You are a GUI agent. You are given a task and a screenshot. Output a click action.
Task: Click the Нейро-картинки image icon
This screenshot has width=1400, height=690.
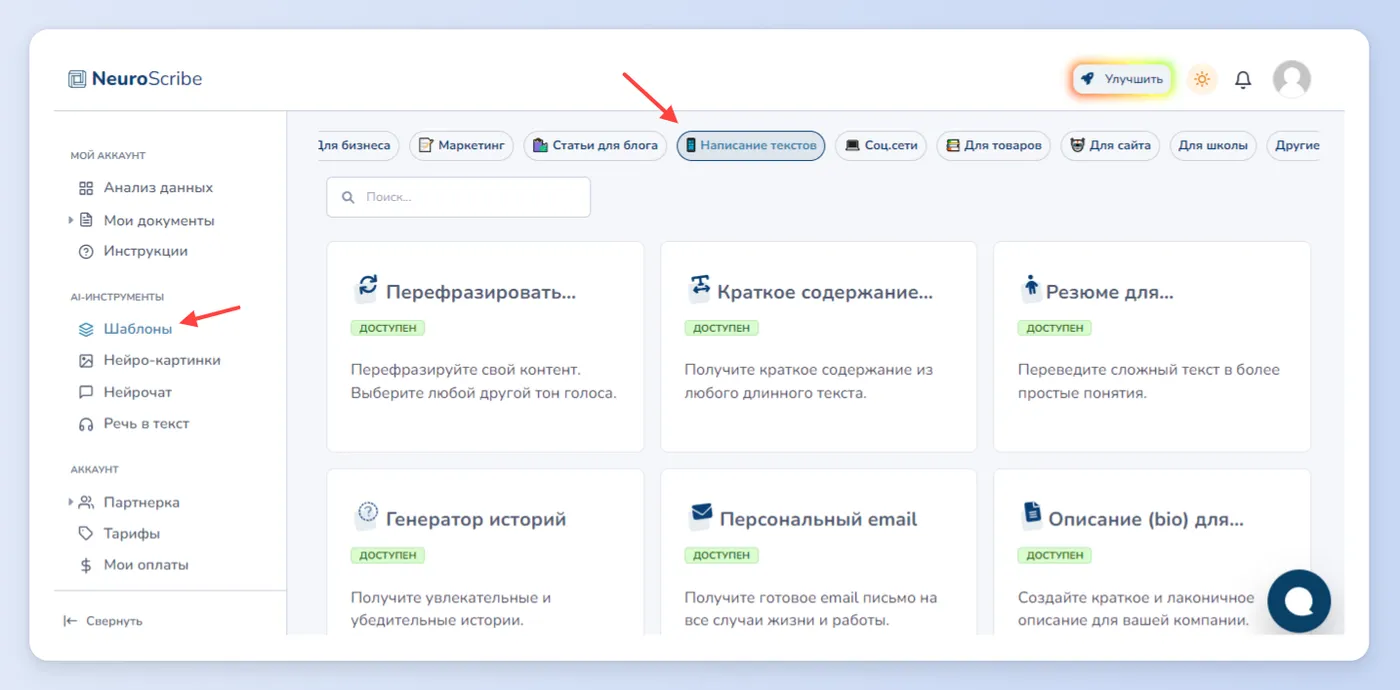[86, 360]
